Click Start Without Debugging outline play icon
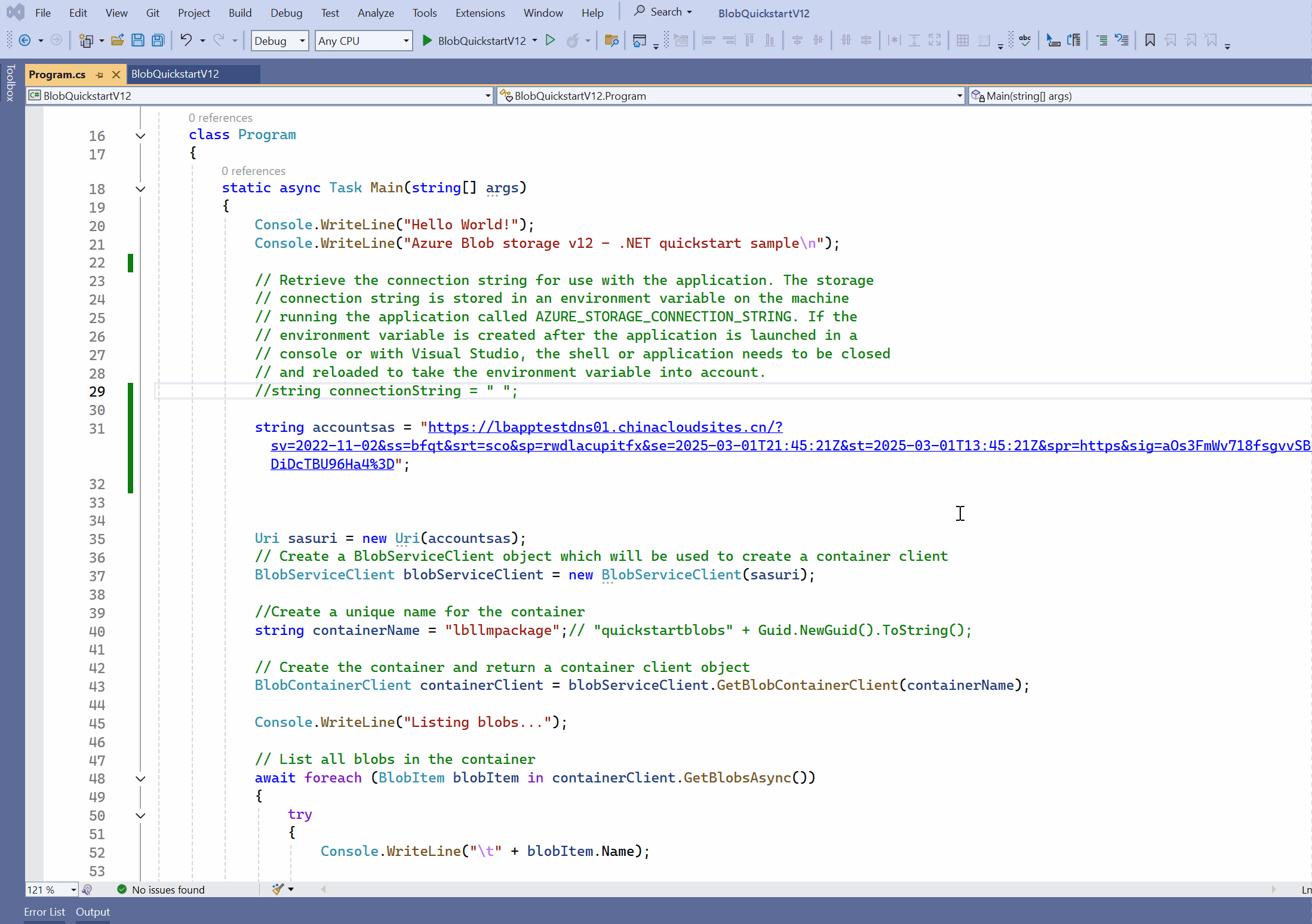Image resolution: width=1312 pixels, height=924 pixels. [x=551, y=41]
